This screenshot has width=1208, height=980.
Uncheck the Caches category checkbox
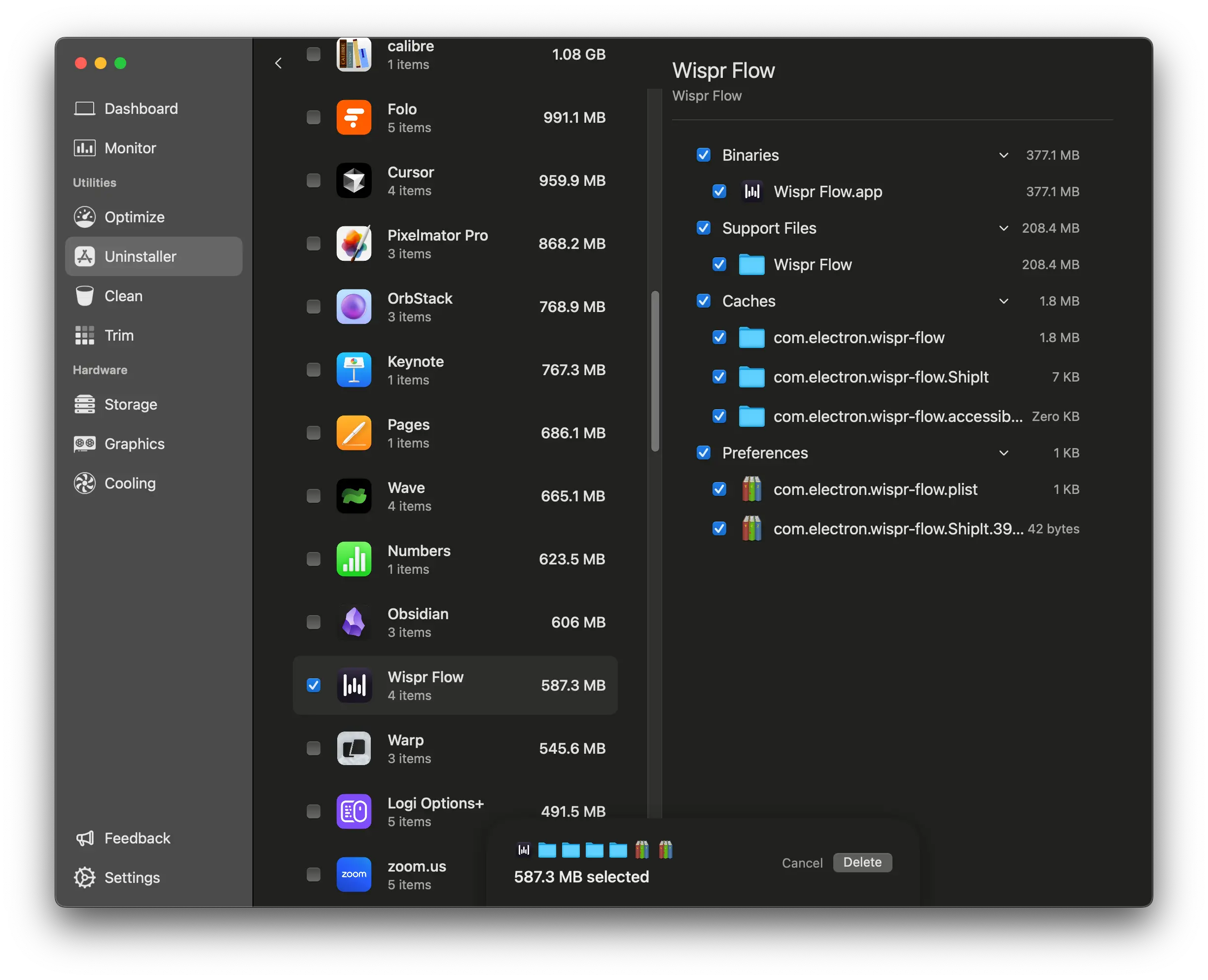703,301
